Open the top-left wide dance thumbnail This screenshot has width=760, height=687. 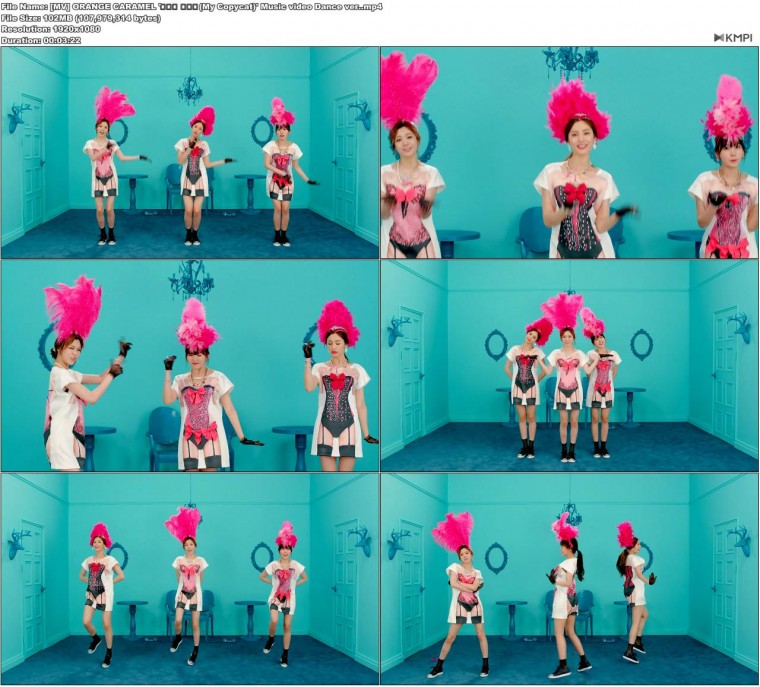point(190,153)
